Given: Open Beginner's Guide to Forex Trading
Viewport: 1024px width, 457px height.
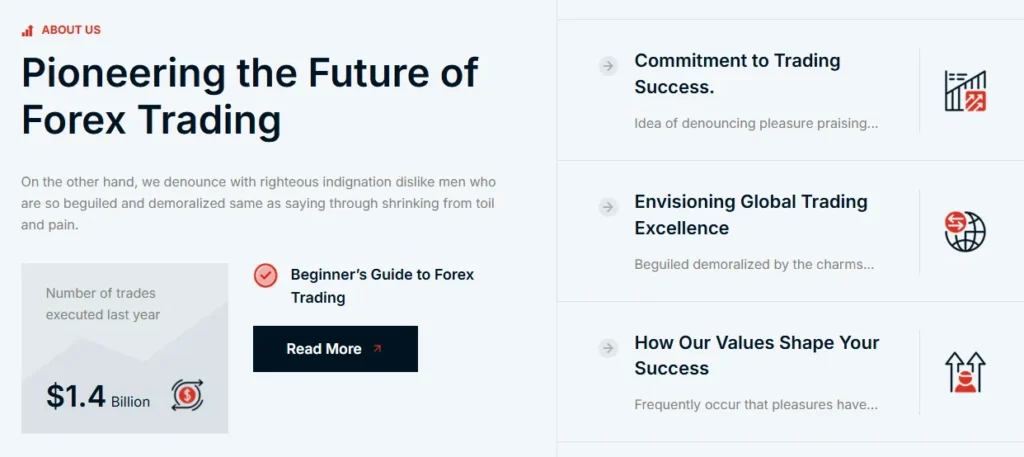Looking at the screenshot, I should pos(382,286).
